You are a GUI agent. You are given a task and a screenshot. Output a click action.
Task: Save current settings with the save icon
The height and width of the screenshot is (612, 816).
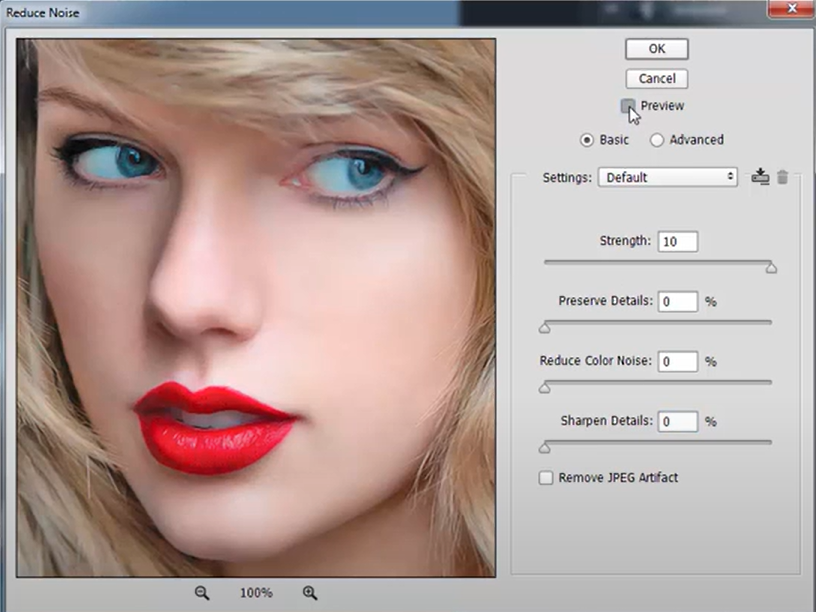(x=760, y=177)
